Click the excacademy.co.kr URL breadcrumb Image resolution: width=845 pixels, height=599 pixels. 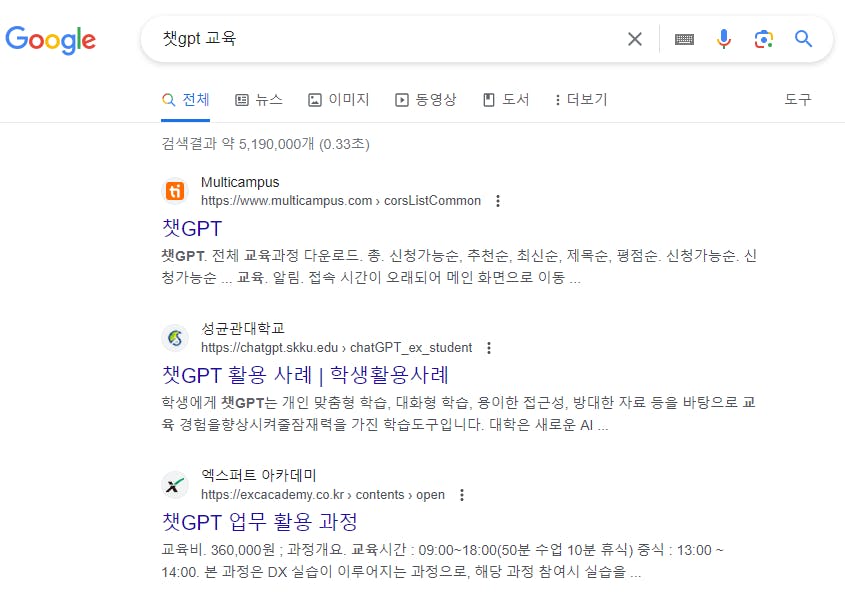[x=323, y=495]
